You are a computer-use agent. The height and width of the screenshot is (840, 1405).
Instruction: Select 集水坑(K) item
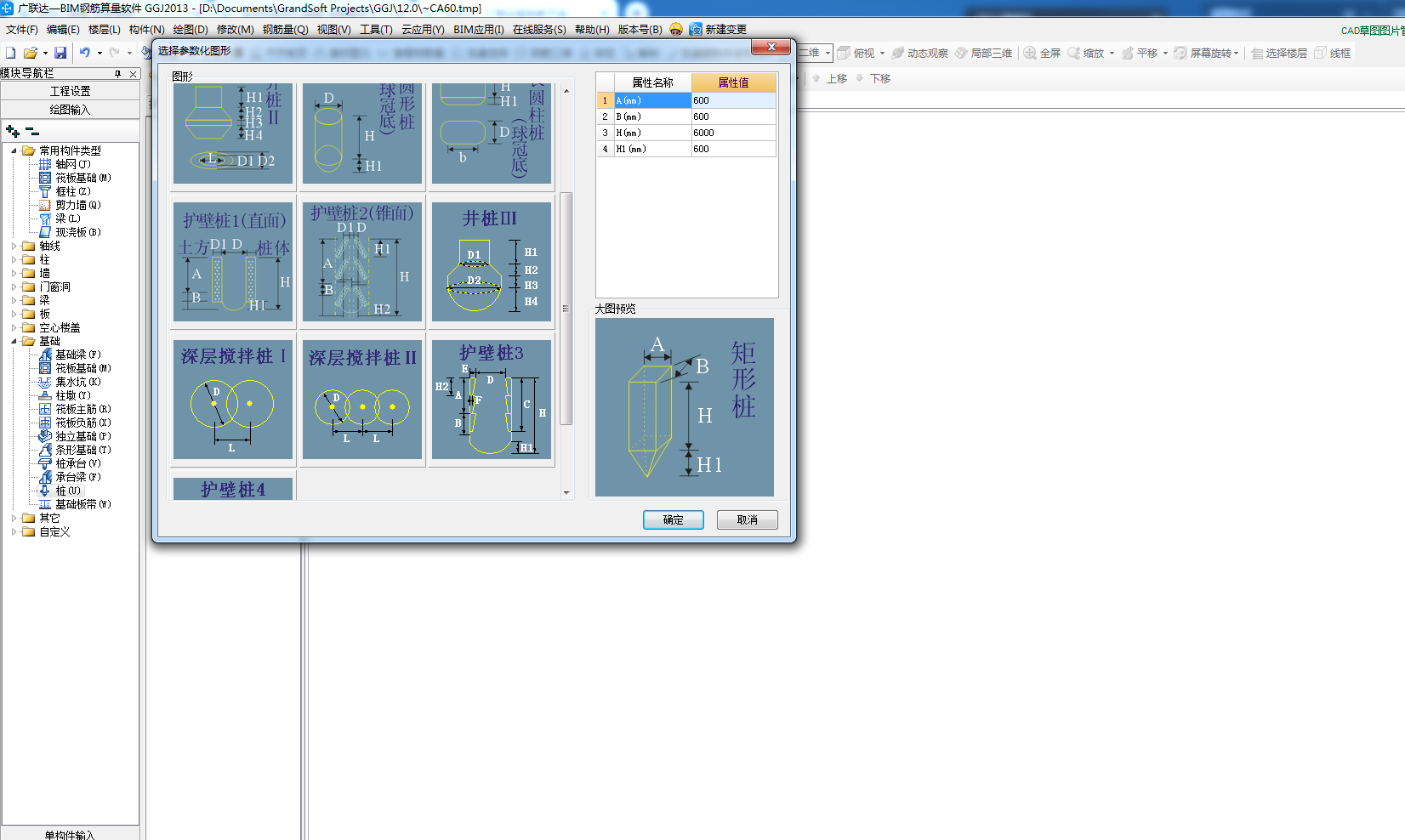pos(78,382)
